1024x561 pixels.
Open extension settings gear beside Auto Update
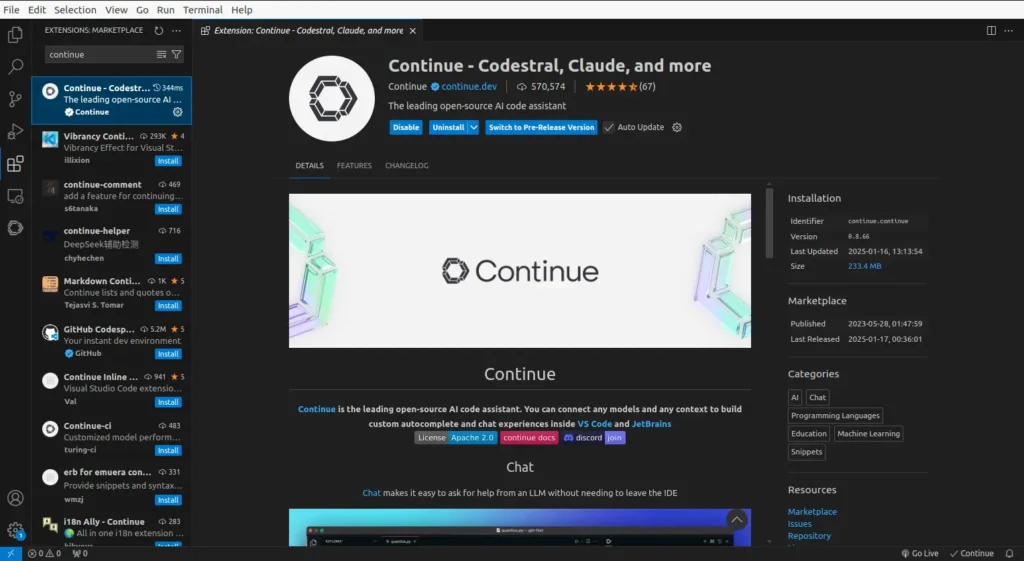pyautogui.click(x=677, y=127)
